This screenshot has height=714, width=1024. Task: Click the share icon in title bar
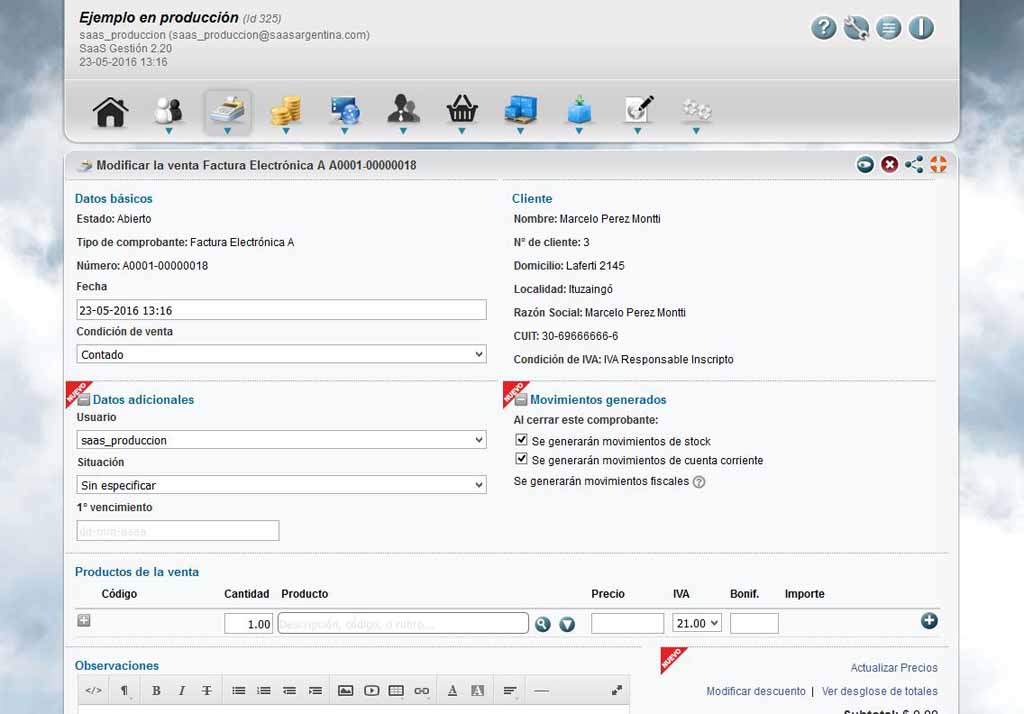click(914, 165)
